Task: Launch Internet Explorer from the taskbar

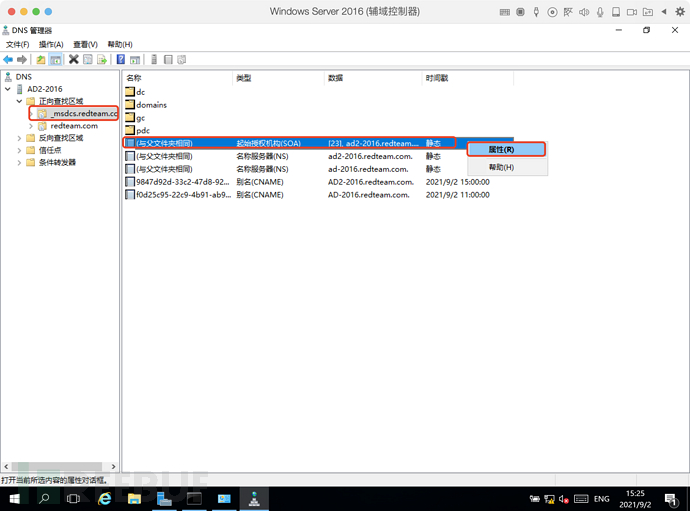Action: coord(105,499)
